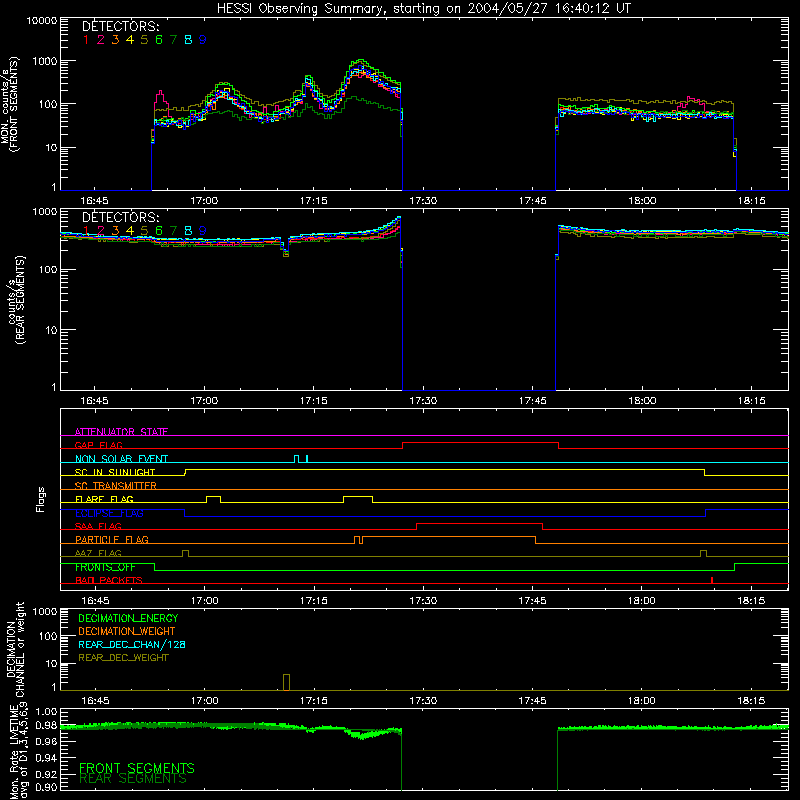This screenshot has width=800, height=800.
Task: Click the vertical Flags axis title
Action: coord(40,499)
